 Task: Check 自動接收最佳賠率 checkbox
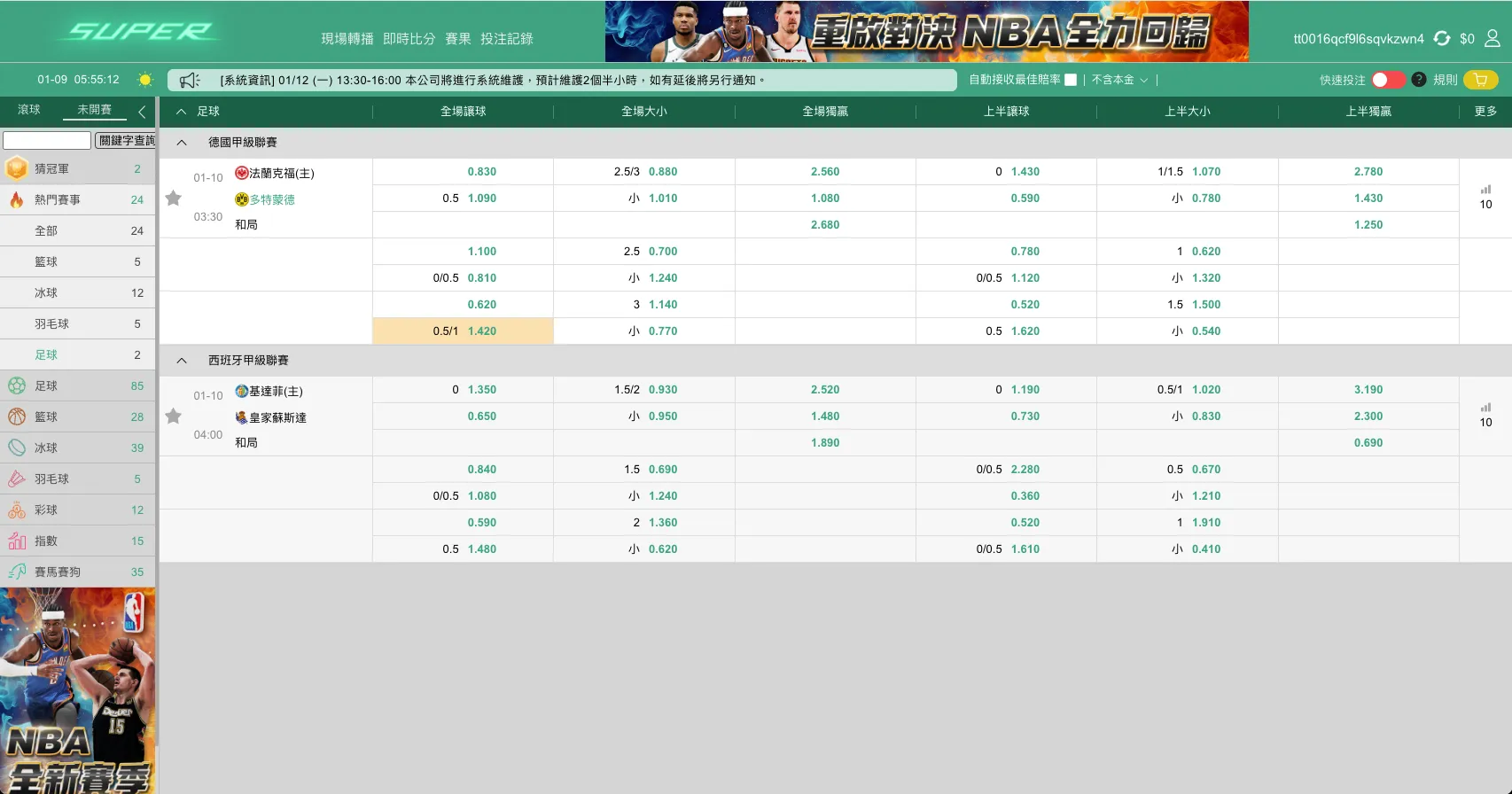pyautogui.click(x=1071, y=80)
